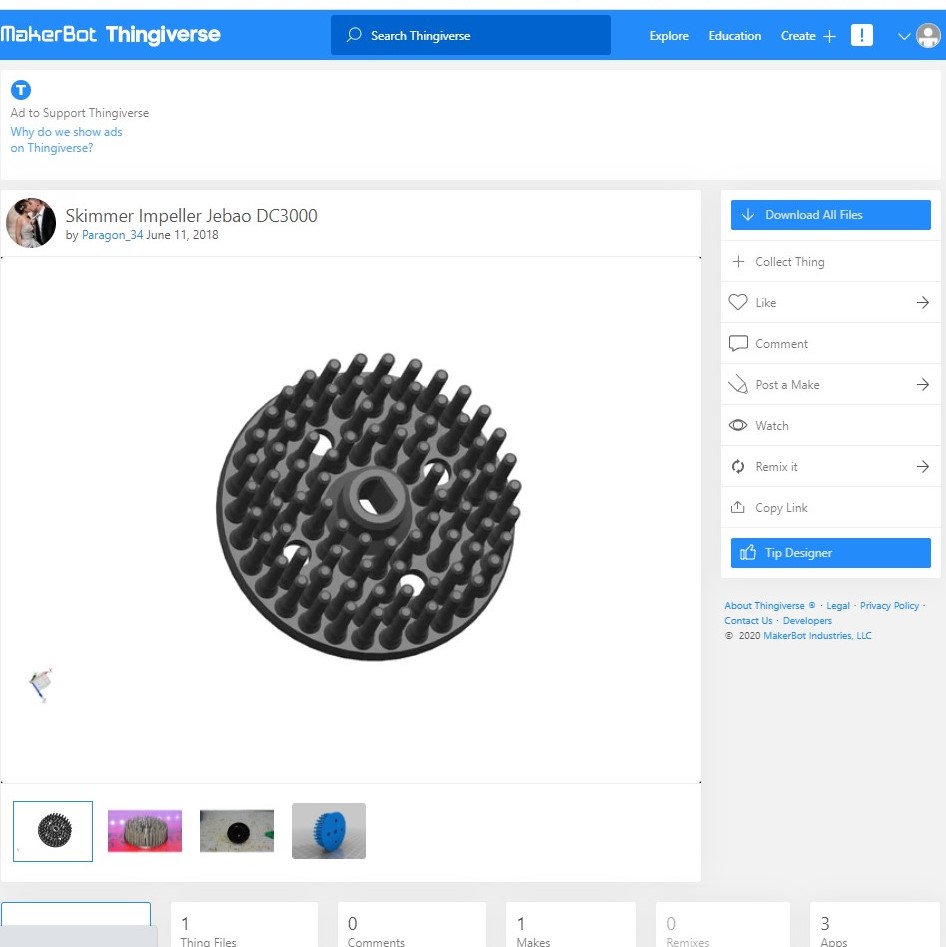
Task: Open the Create menu
Action: [798, 36]
